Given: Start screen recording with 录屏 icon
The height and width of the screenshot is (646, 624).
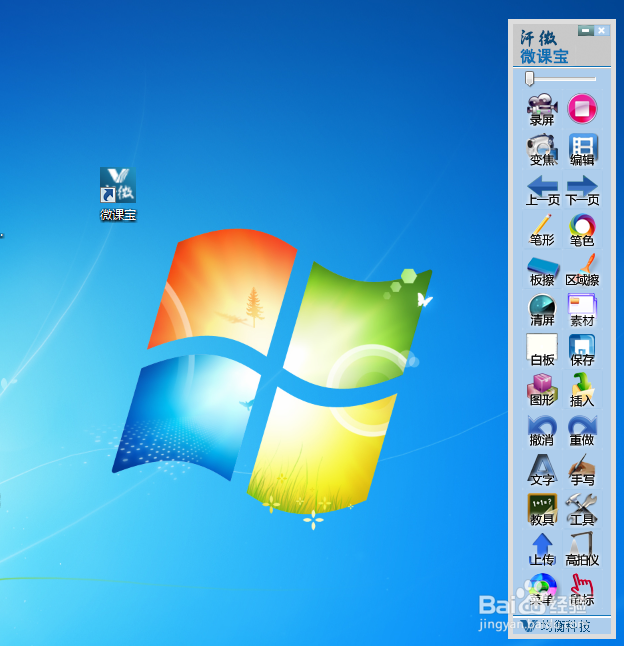Looking at the screenshot, I should [x=542, y=109].
